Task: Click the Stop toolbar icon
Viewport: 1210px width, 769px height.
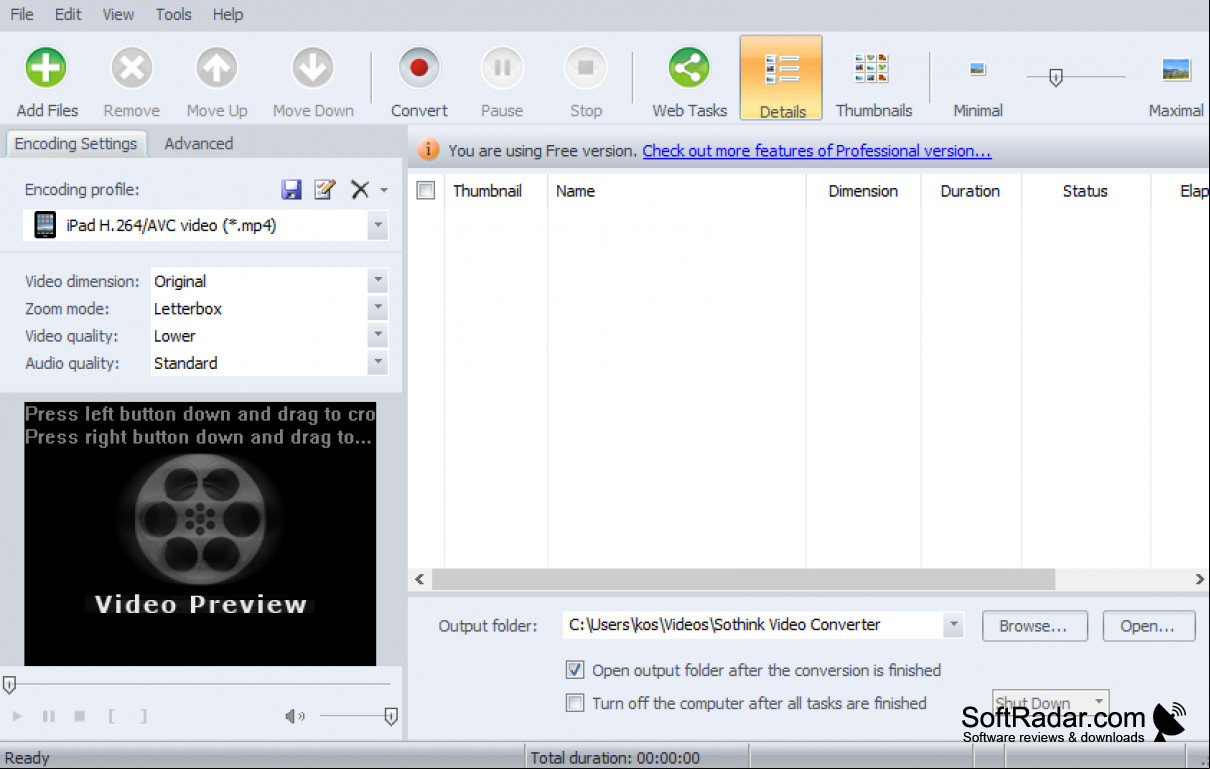Action: click(586, 69)
